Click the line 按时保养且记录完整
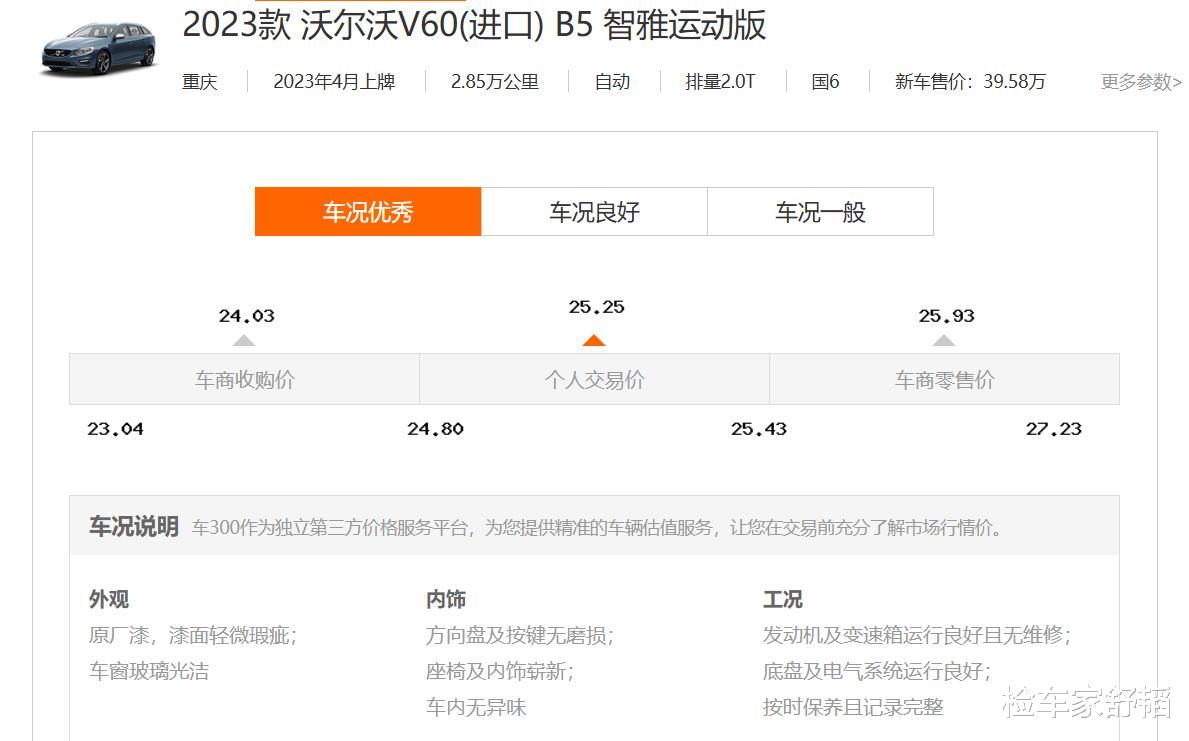Image resolution: width=1189 pixels, height=741 pixels. [x=853, y=708]
